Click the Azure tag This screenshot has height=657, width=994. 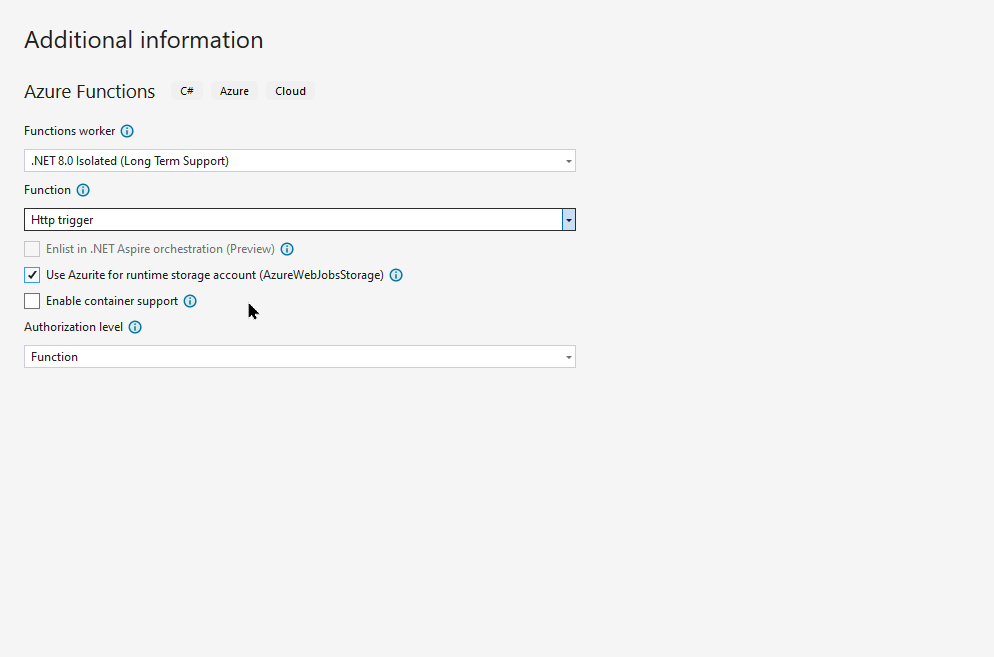pos(234,91)
